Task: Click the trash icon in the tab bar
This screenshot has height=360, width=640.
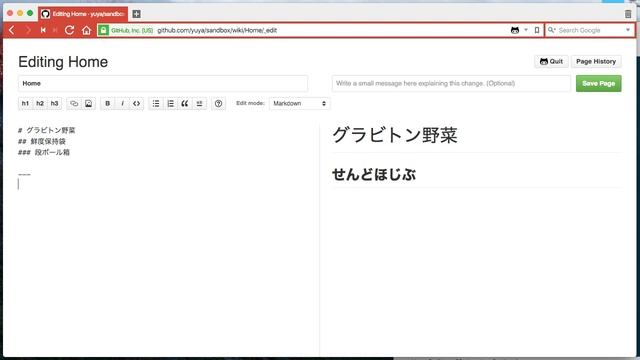Action: point(628,14)
